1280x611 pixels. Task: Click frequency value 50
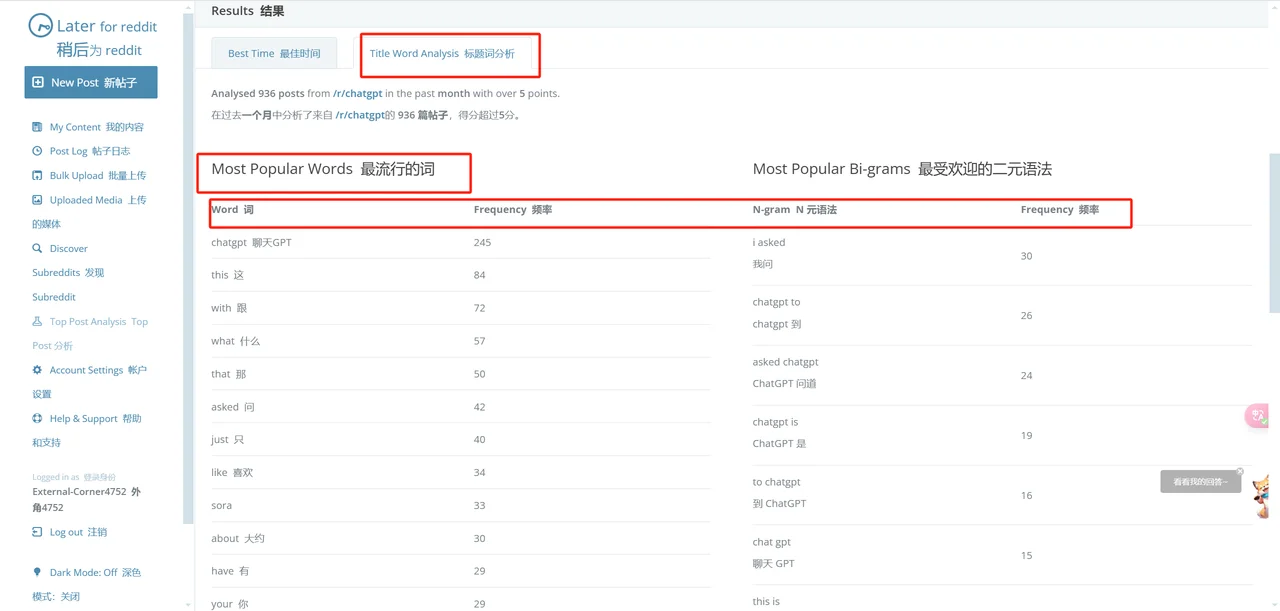click(480, 374)
